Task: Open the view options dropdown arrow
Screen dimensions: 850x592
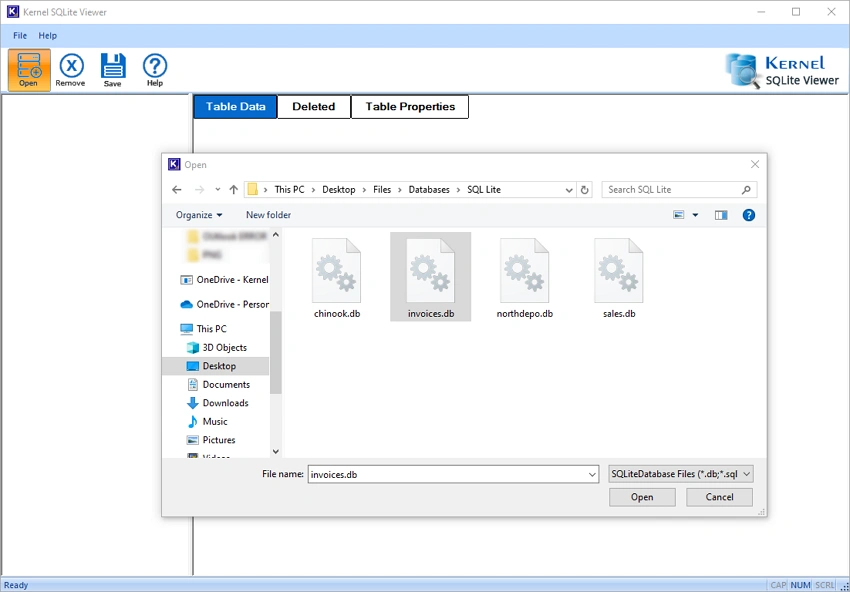Action: (x=696, y=215)
